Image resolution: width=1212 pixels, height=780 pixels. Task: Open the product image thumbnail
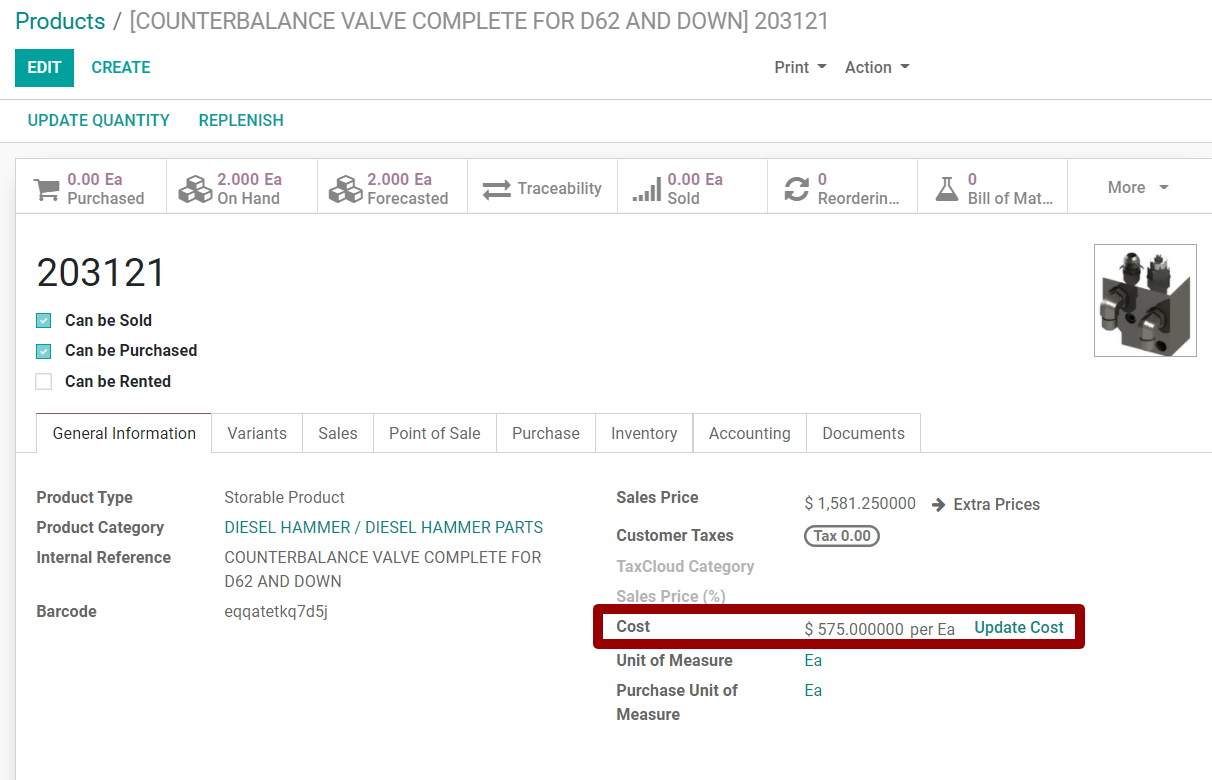pos(1144,300)
